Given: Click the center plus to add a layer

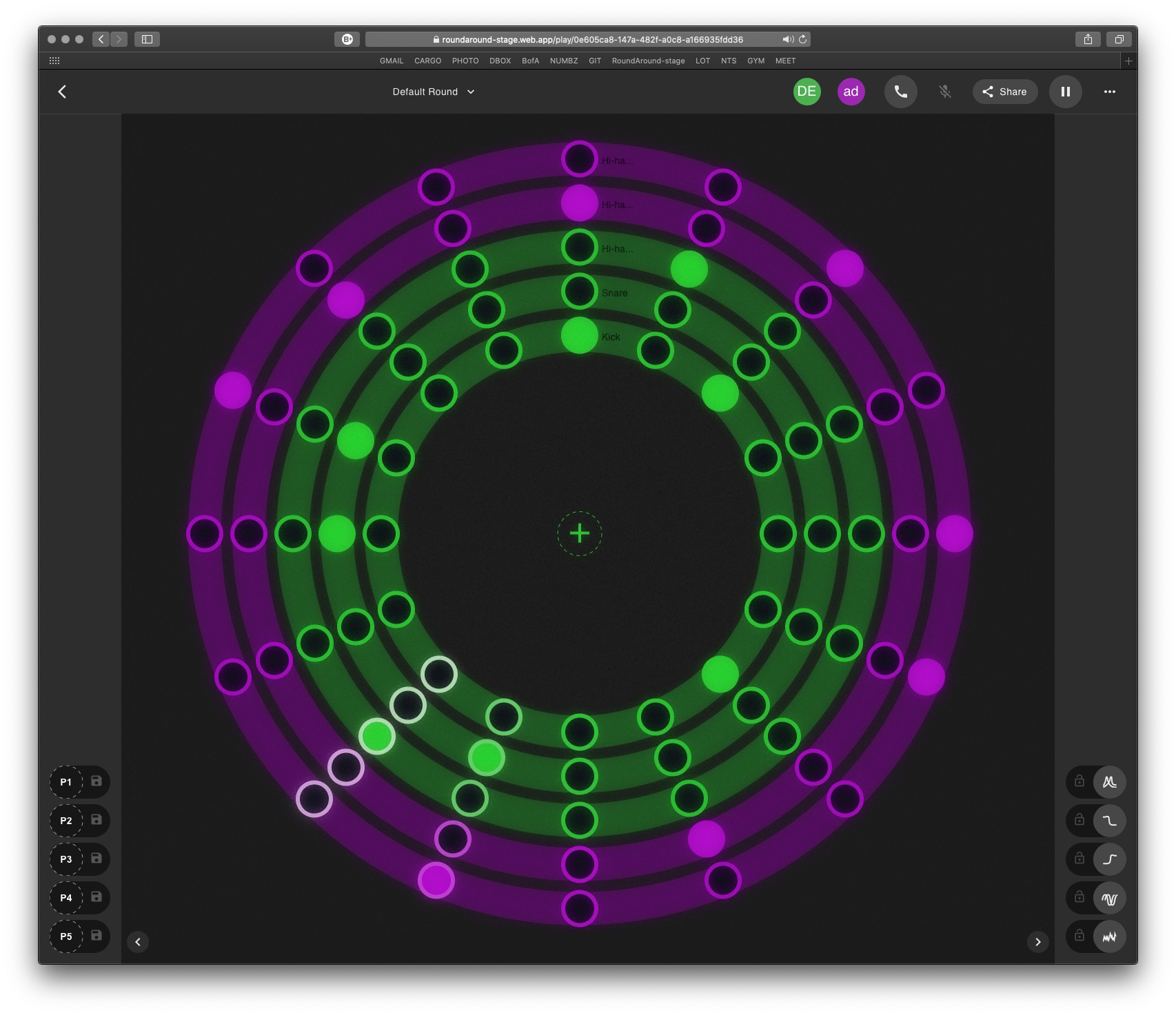Looking at the screenshot, I should [580, 533].
